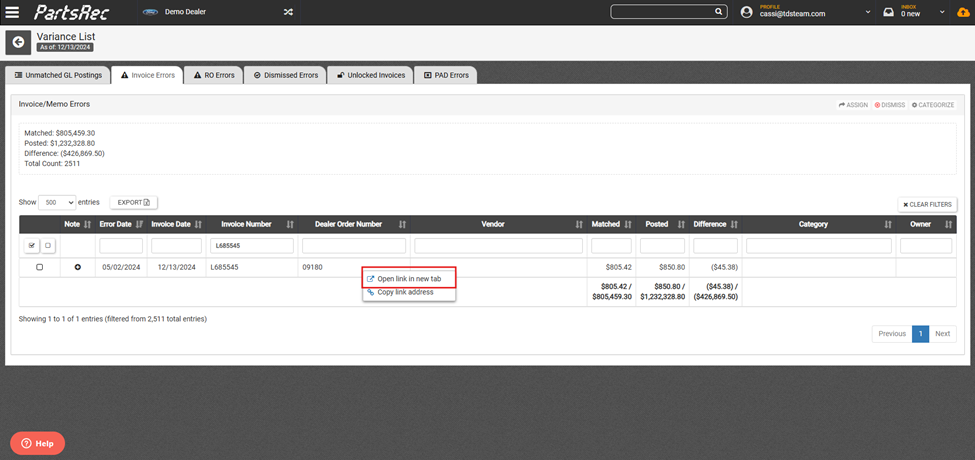Click the Dealer Order Number filter field

354,246
